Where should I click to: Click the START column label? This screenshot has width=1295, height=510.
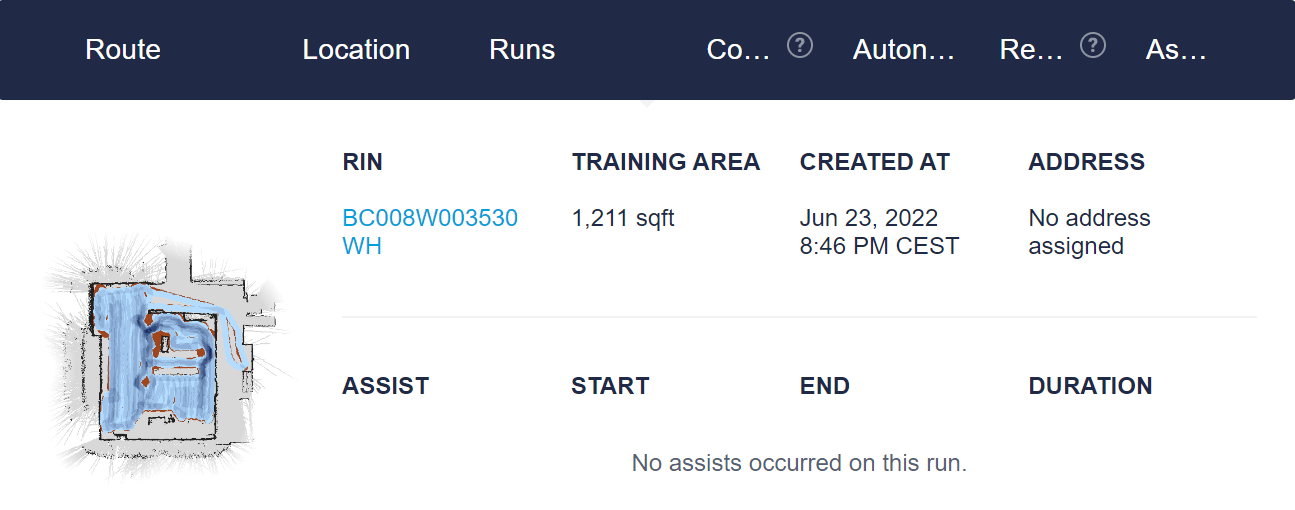(x=610, y=386)
